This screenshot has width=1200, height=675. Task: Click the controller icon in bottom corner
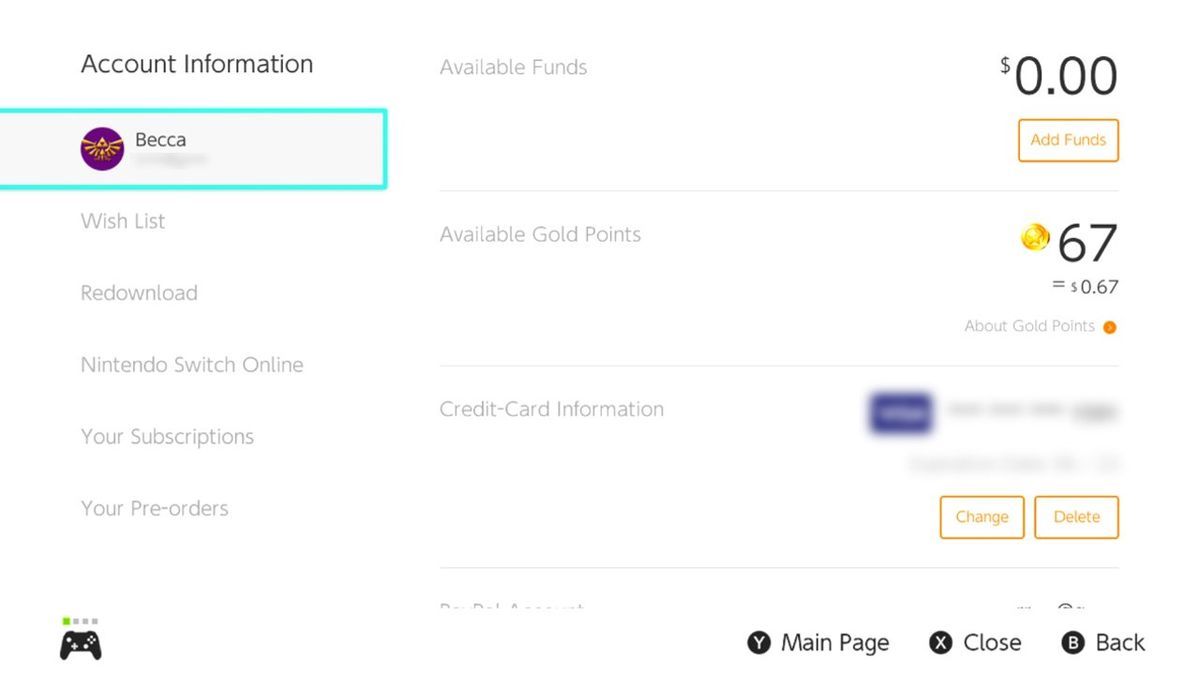click(x=82, y=645)
